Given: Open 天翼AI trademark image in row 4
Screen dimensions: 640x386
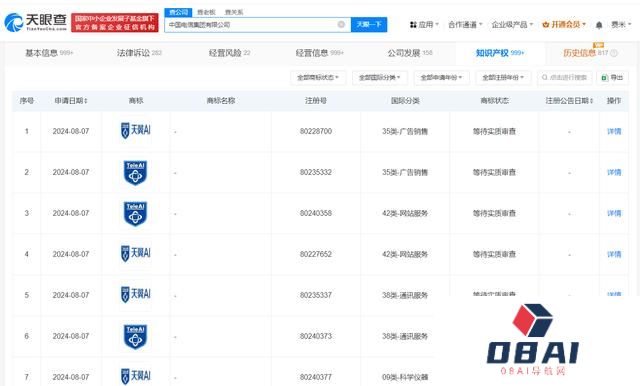Looking at the screenshot, I should (136, 253).
